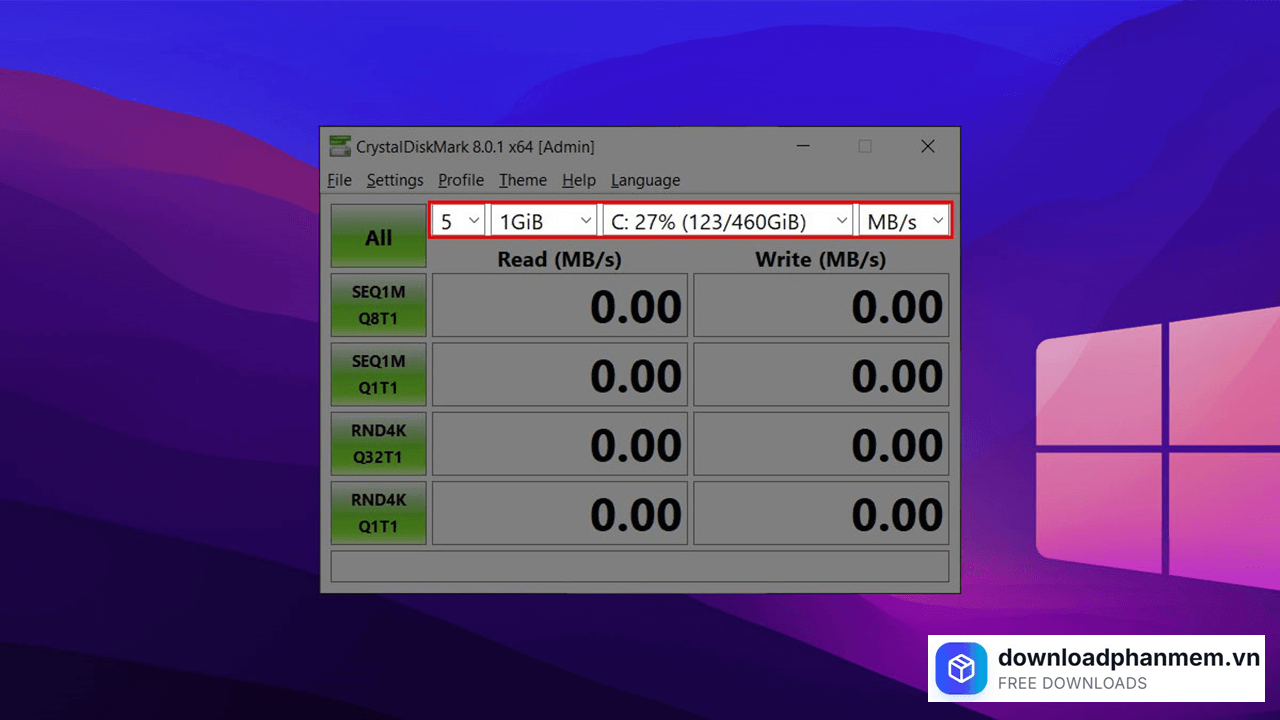Click the empty comment field at bottom
The image size is (1280, 720).
point(640,566)
